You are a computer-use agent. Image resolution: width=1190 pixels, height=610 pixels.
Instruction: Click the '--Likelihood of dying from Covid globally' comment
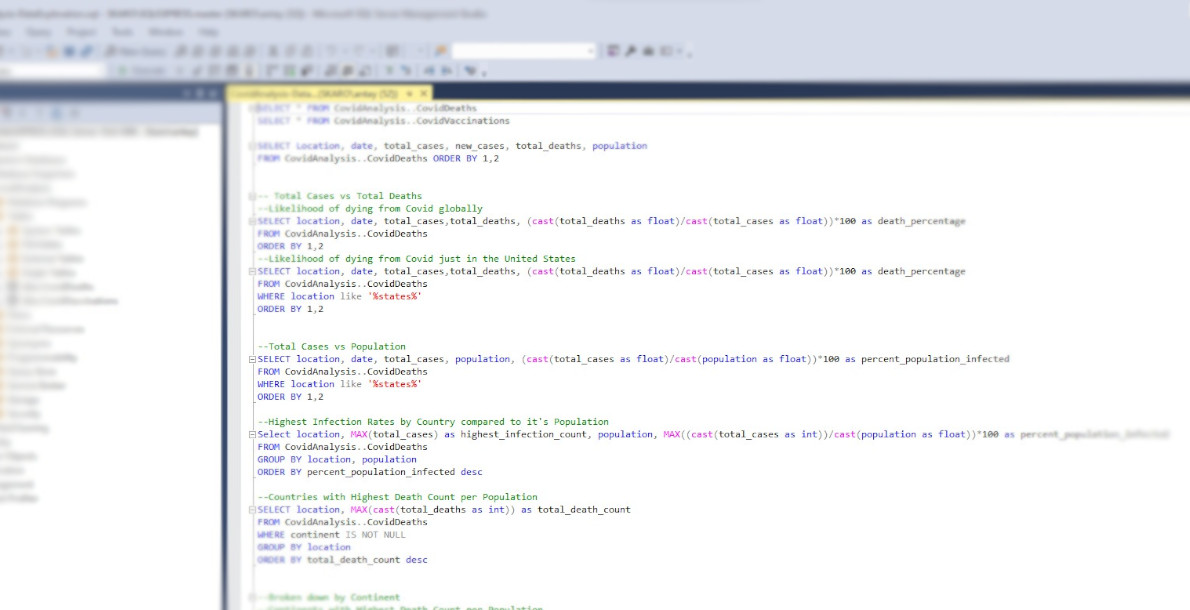coord(370,209)
